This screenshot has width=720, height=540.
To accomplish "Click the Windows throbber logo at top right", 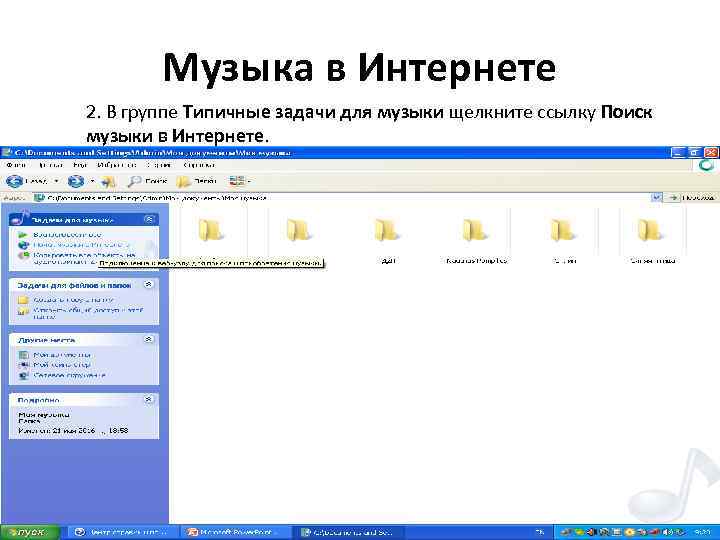I will pyautogui.click(x=707, y=165).
